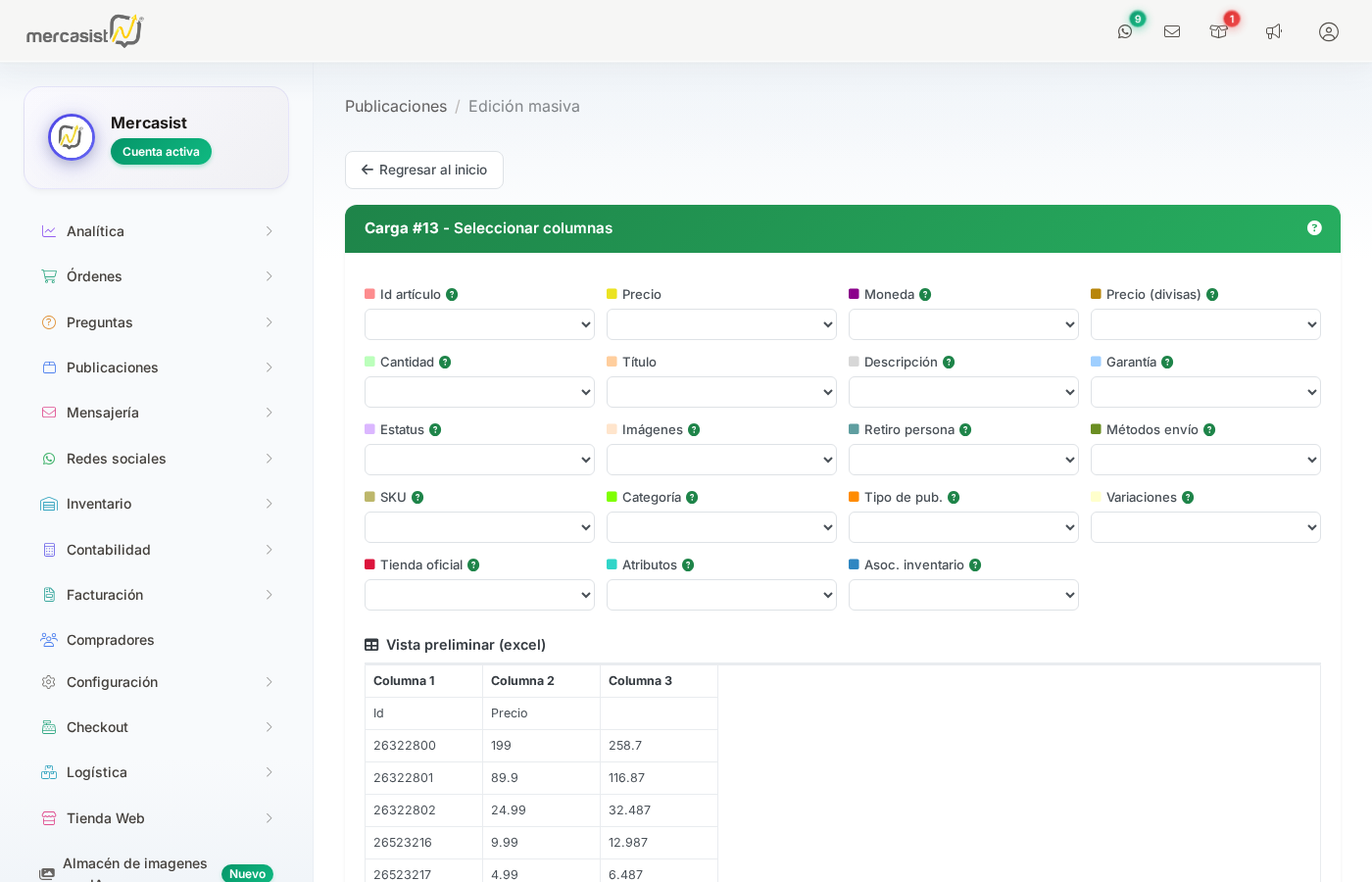
Task: Click help icon in Carga #13 header
Action: (x=1314, y=228)
